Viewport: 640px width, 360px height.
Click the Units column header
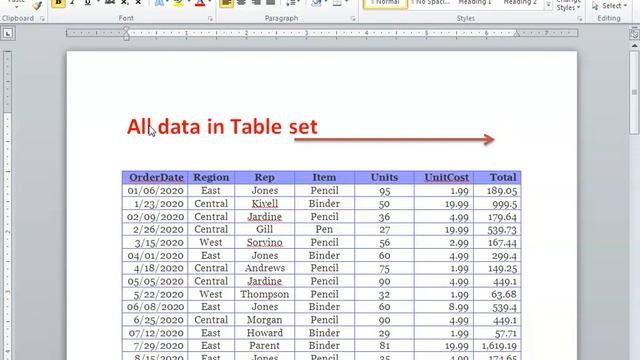384,178
